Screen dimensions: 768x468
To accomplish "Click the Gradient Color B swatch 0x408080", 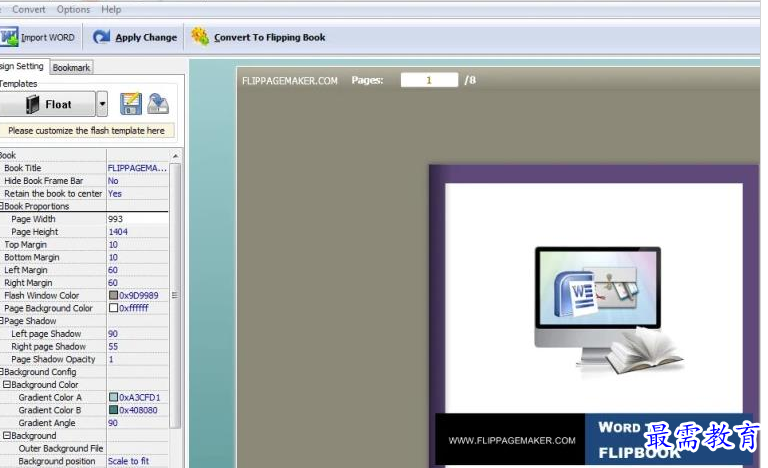I will pyautogui.click(x=113, y=410).
